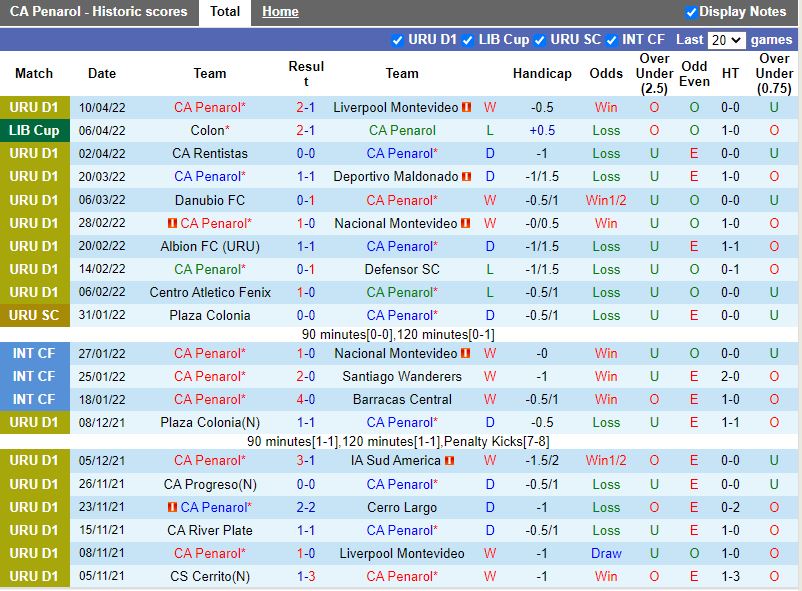Click the 2-1 result for 10/04/22
The height and width of the screenshot is (591, 802).
(x=305, y=107)
